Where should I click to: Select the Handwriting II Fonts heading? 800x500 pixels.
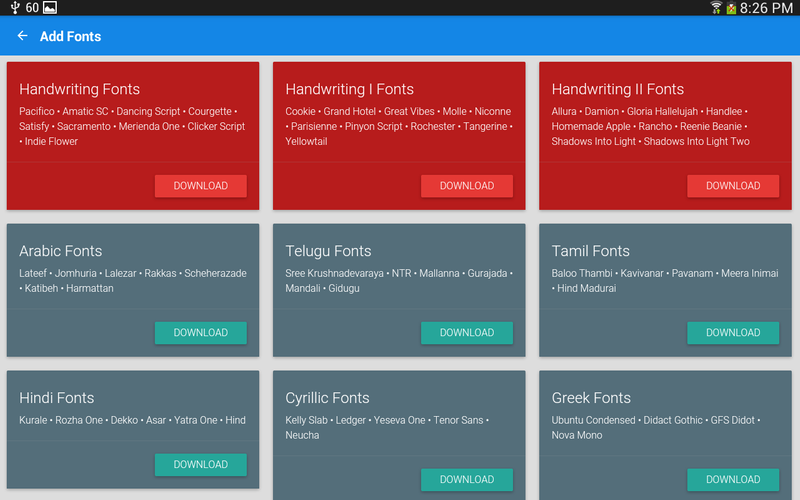(617, 89)
